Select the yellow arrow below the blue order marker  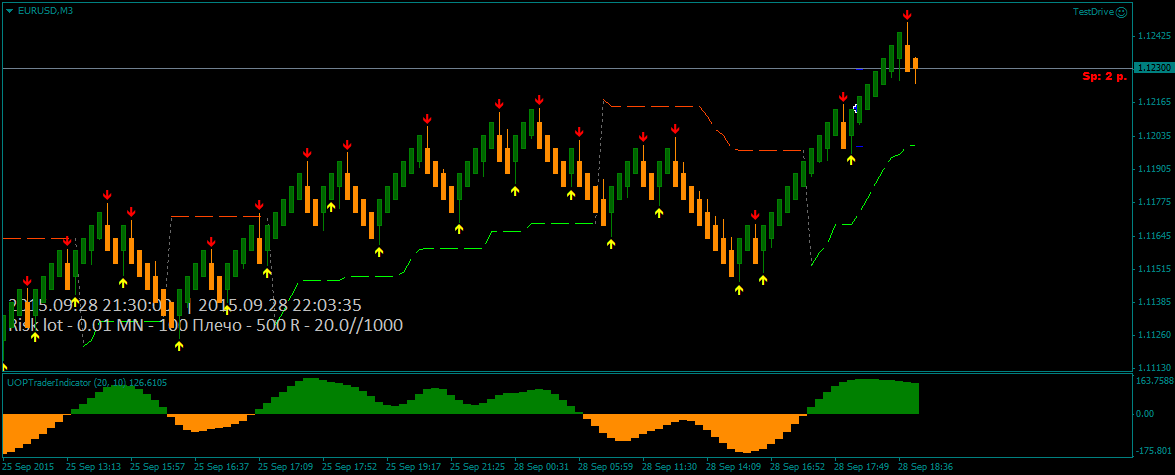click(x=851, y=159)
